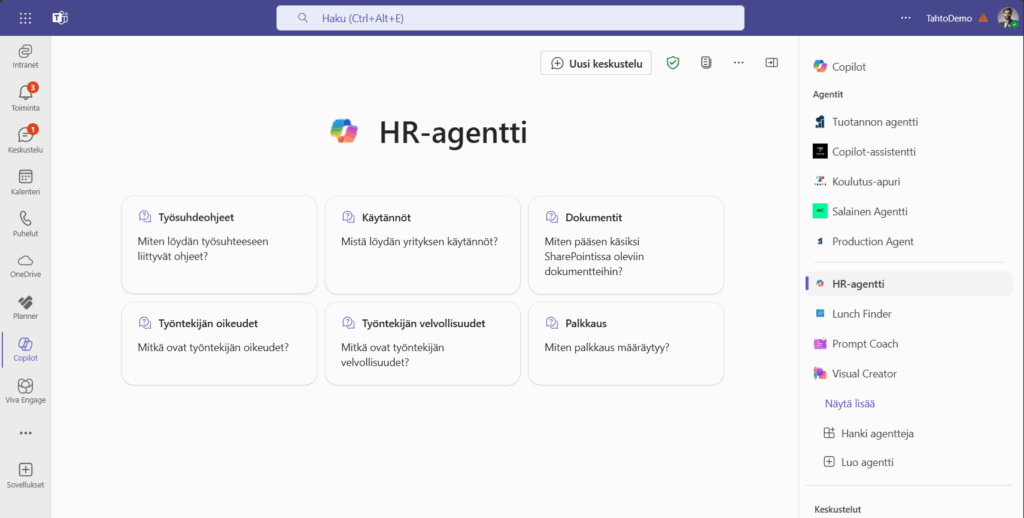Toggle the side panel icon
The height and width of the screenshot is (518, 1024).
point(771,63)
